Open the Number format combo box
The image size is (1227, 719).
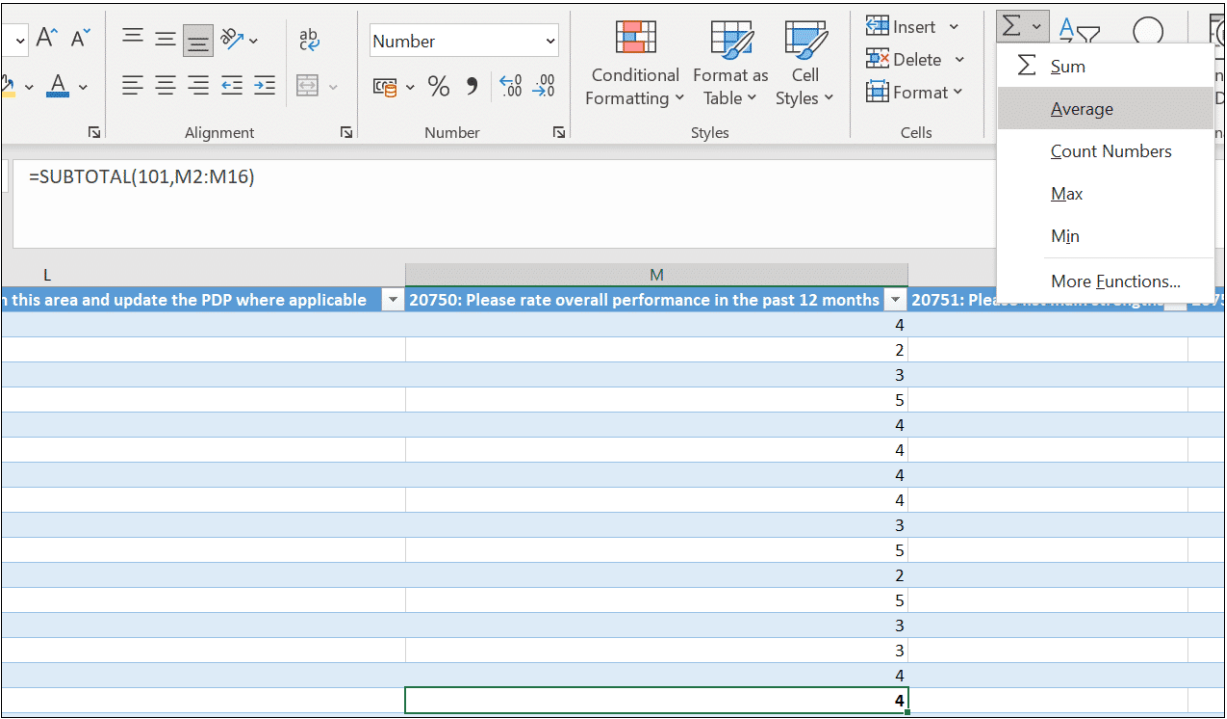tap(464, 41)
